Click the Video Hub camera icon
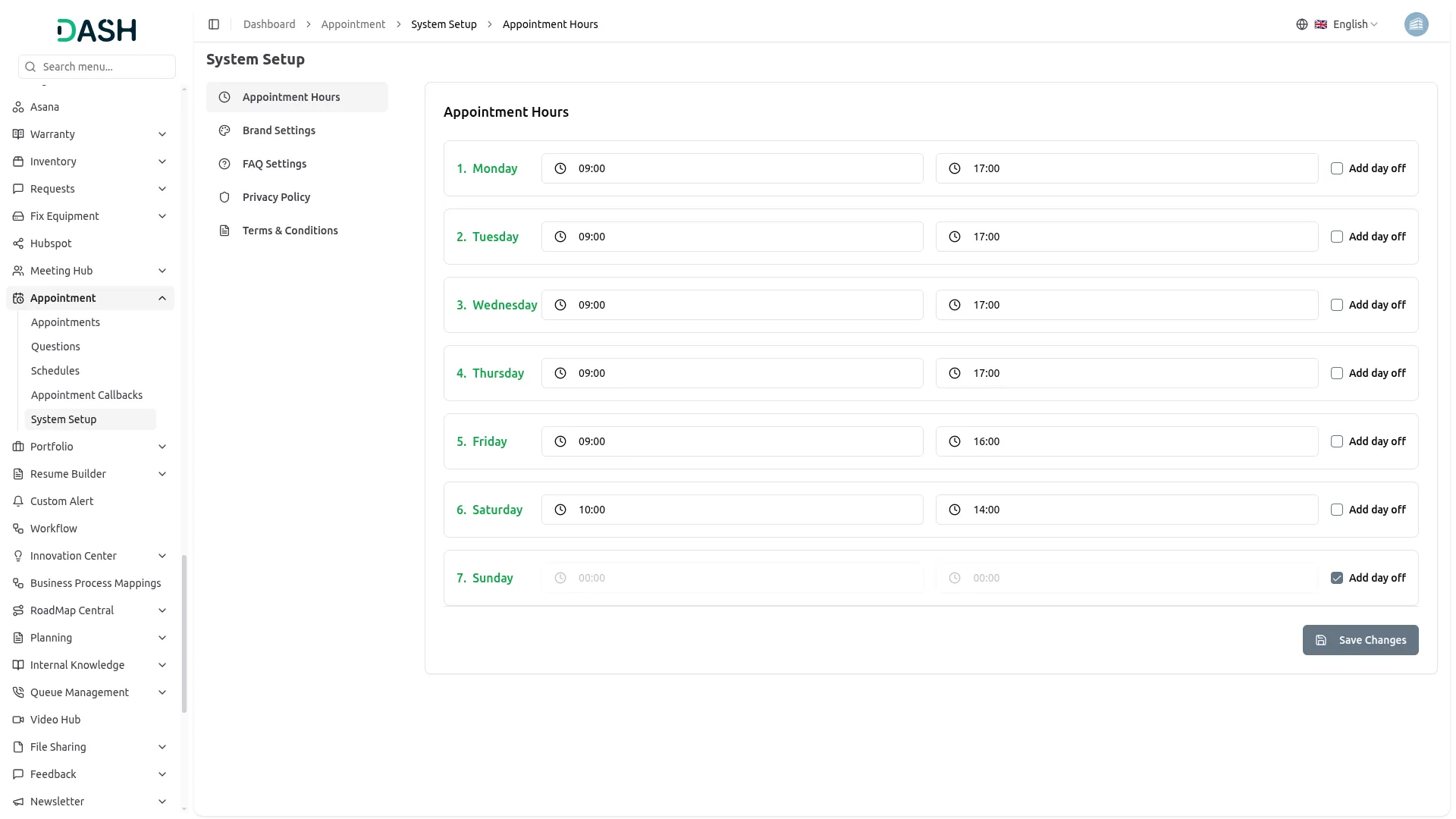Viewport: 1456px width, 819px height. 18,720
